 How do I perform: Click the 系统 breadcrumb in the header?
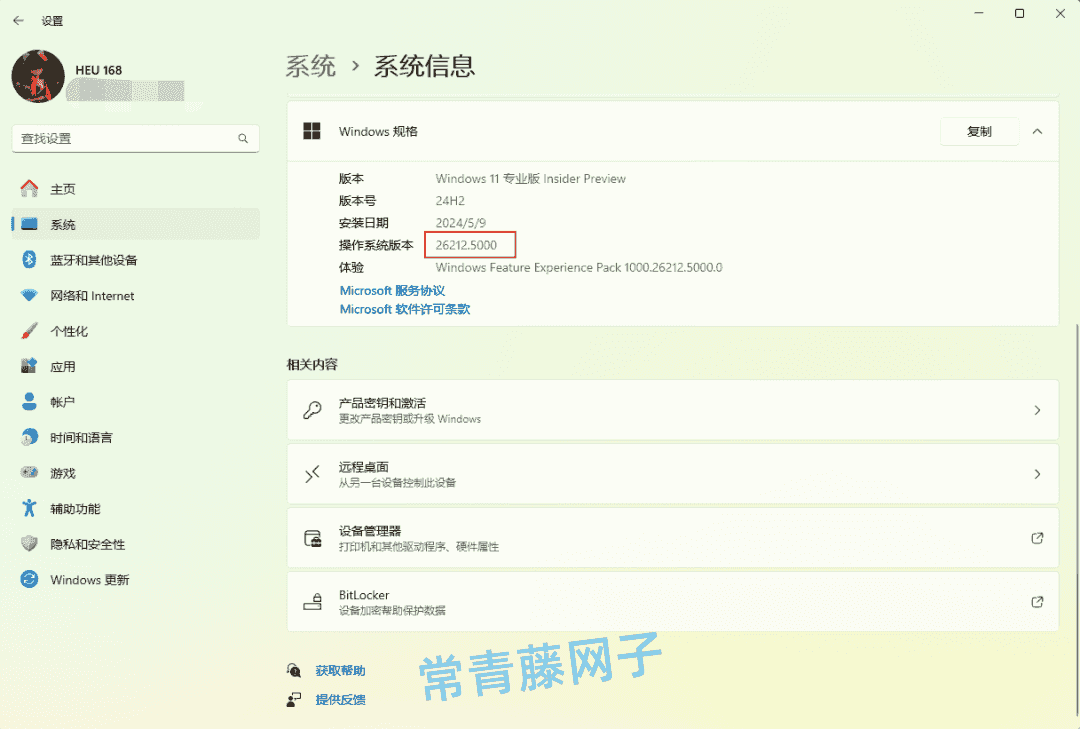click(x=311, y=66)
